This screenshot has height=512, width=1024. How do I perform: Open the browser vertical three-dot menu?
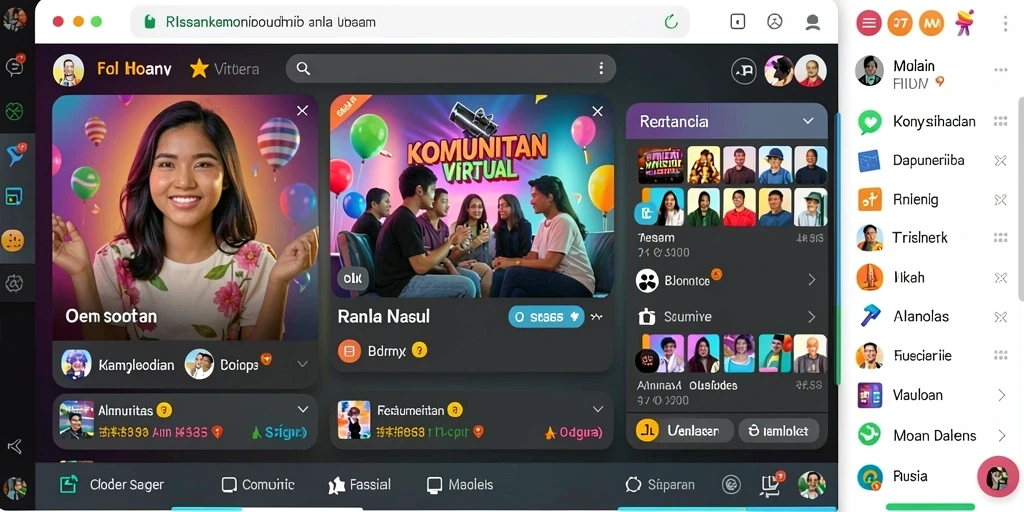click(1005, 23)
